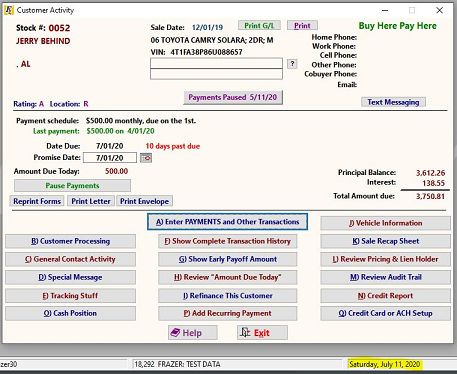Click the second blank note field under VIN
The width and height of the screenshot is (457, 374).
pos(216,74)
